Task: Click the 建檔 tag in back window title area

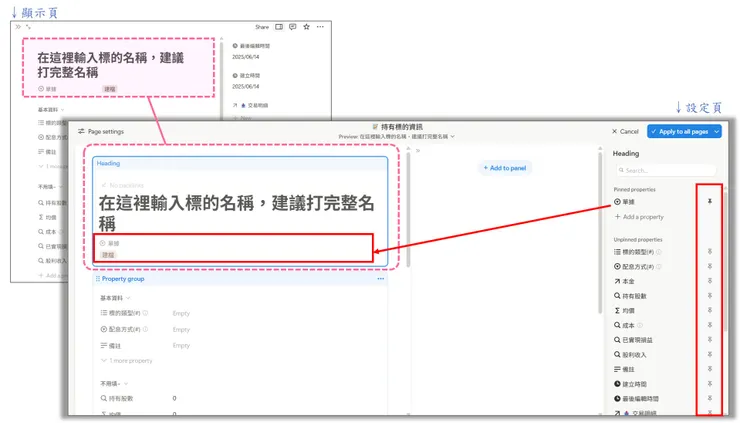Action: pyautogui.click(x=110, y=89)
